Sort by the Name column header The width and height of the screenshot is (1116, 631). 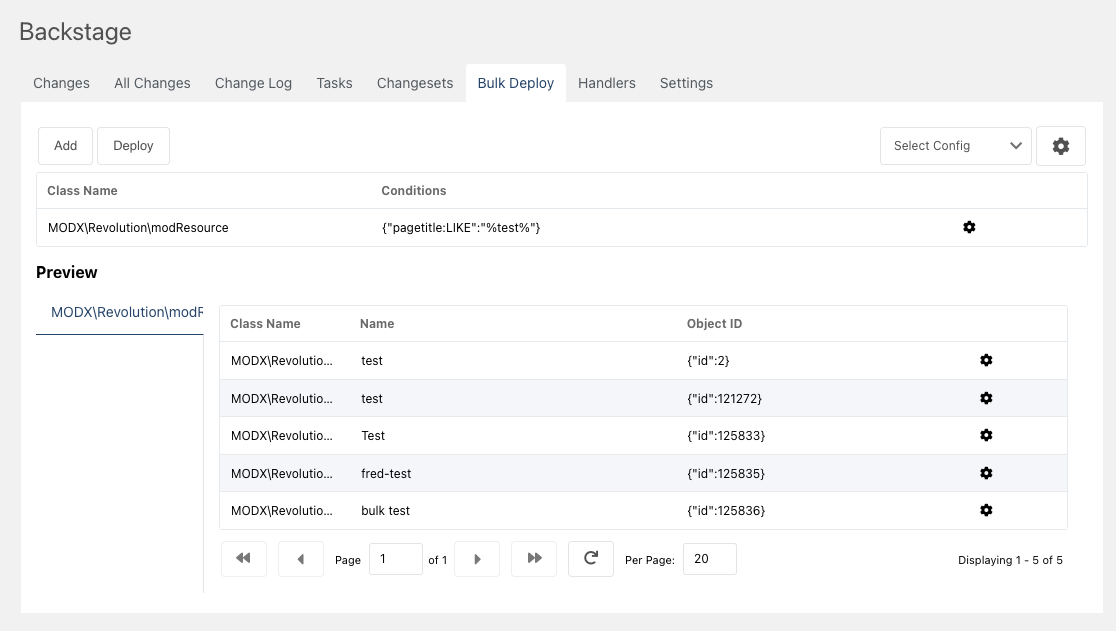click(x=377, y=324)
